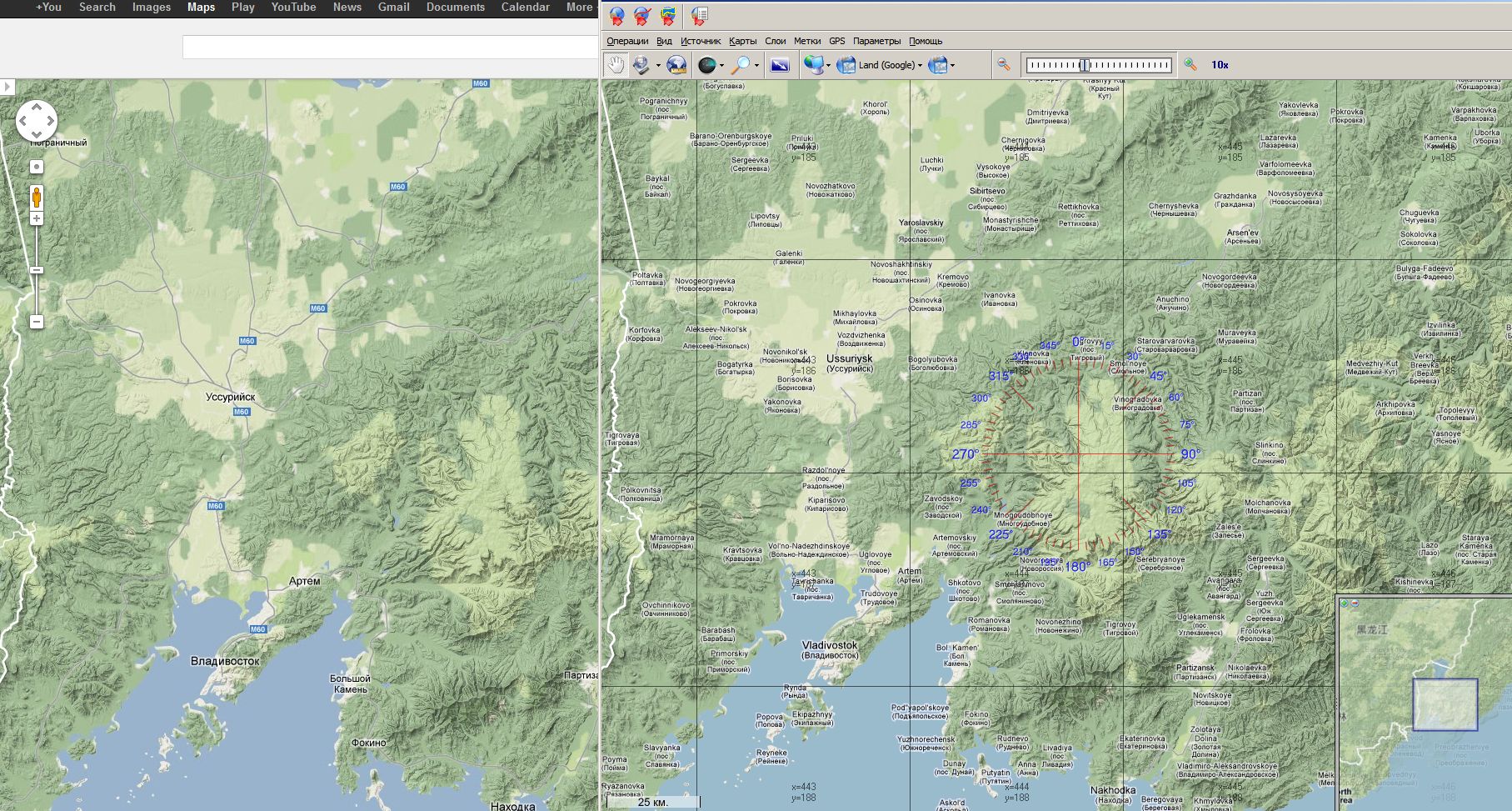Click the ruler distance measurement globe icon
The width and height of the screenshot is (1512, 811).
pyautogui.click(x=676, y=64)
